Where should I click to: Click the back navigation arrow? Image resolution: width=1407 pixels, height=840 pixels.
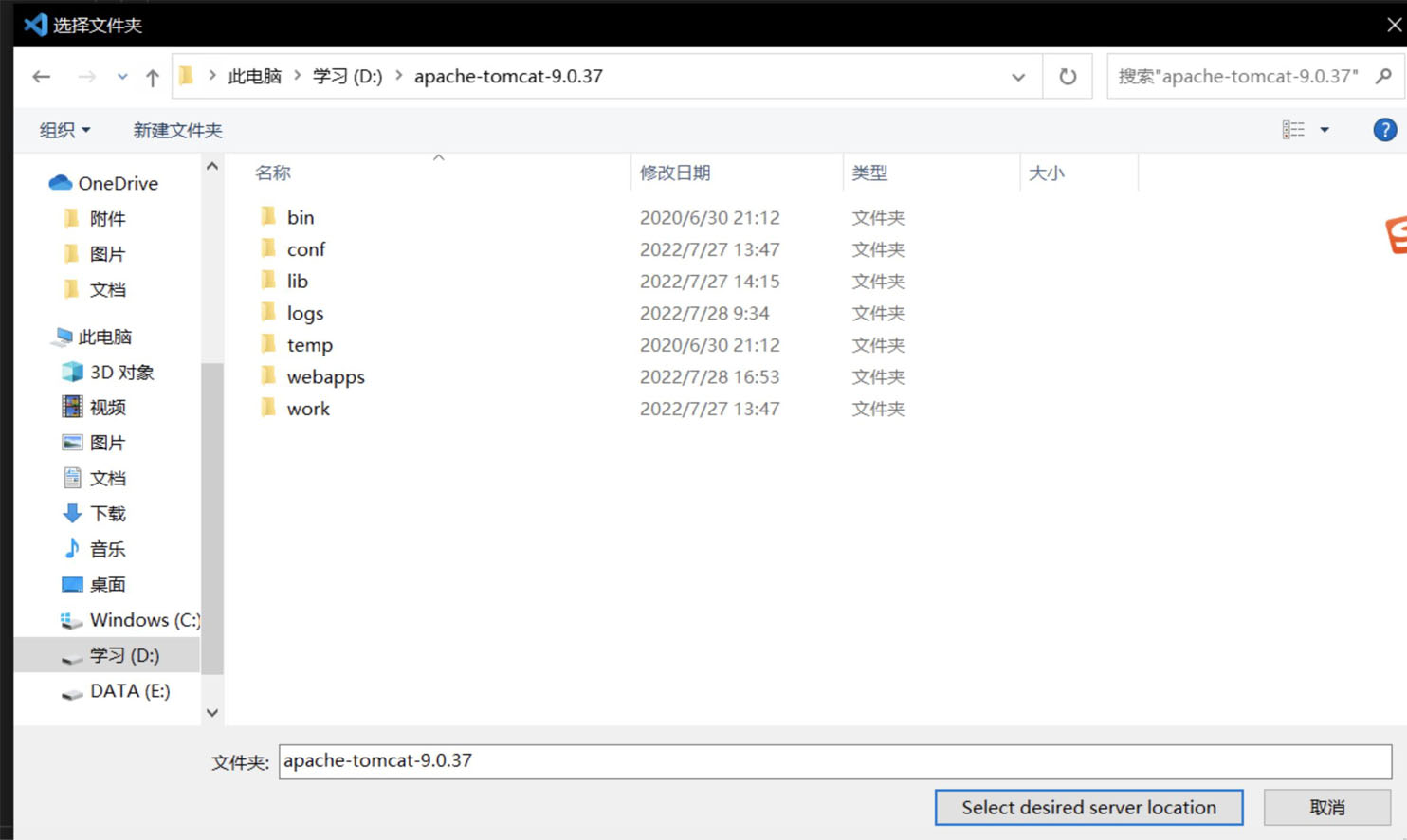click(x=41, y=77)
